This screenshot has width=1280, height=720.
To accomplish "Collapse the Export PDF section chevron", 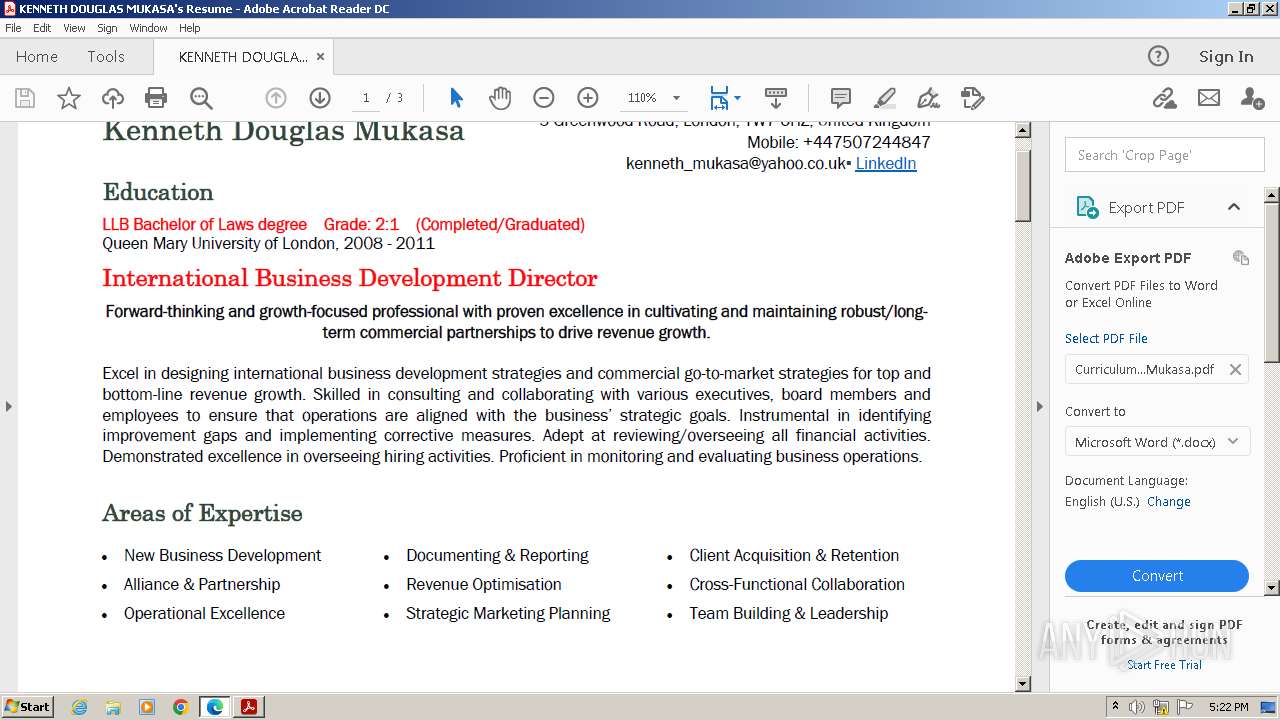I will pyautogui.click(x=1233, y=207).
